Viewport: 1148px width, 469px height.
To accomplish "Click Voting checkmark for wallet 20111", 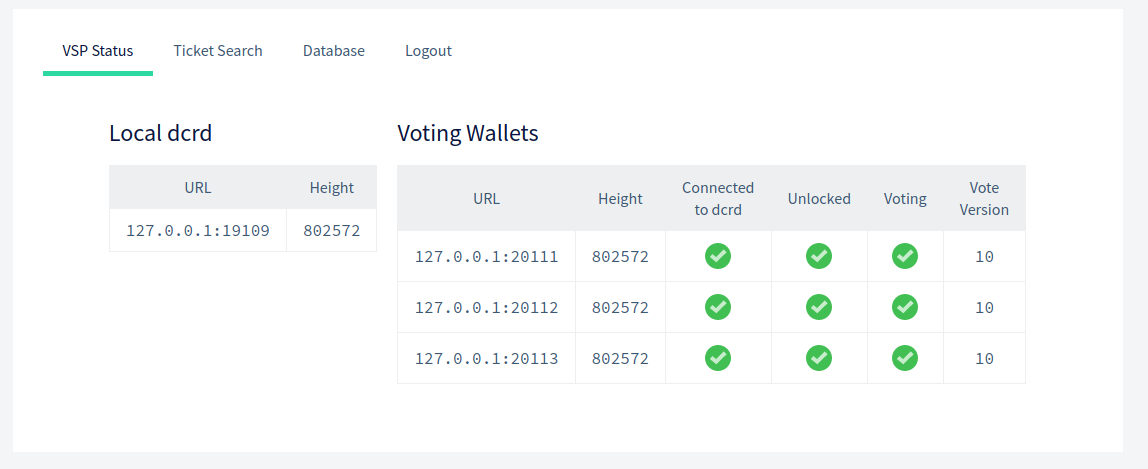I will (x=905, y=256).
